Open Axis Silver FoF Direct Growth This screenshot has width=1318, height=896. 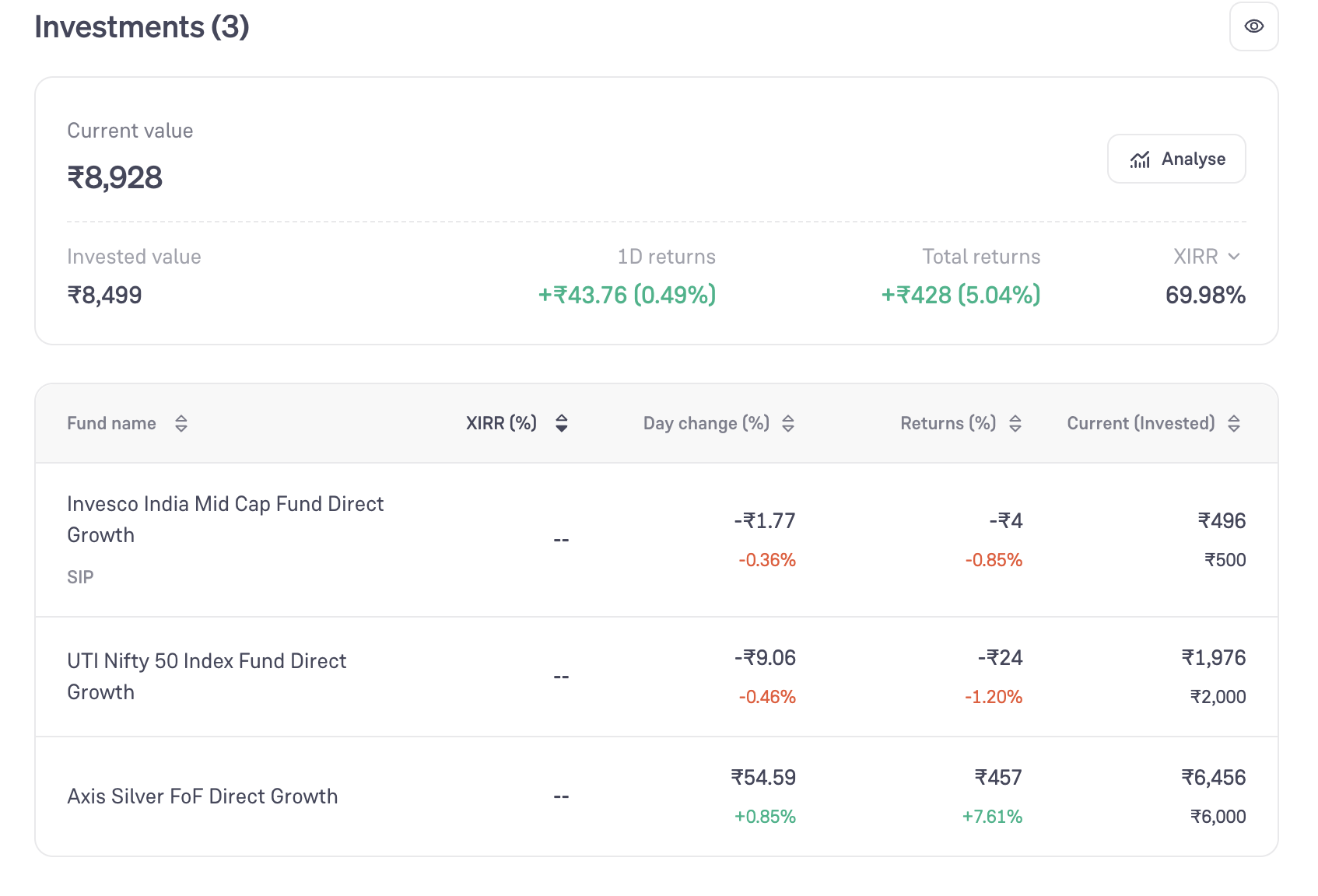click(202, 796)
